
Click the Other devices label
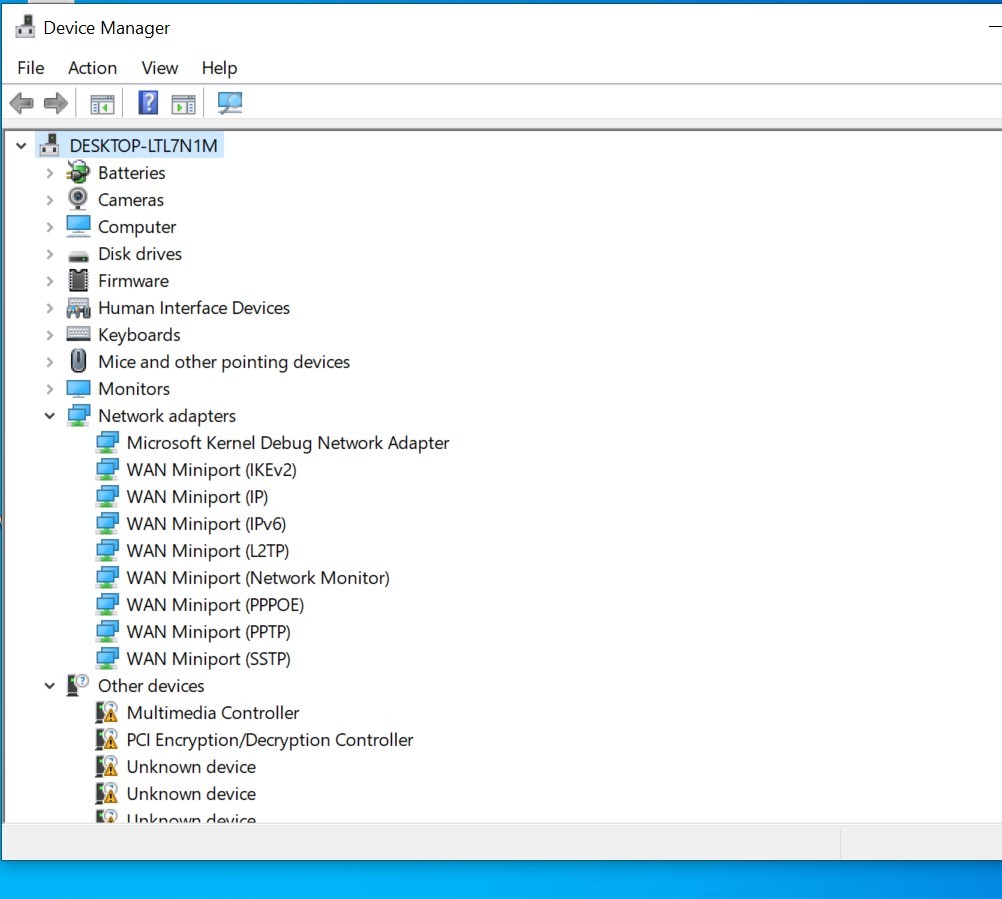pyautogui.click(x=151, y=686)
